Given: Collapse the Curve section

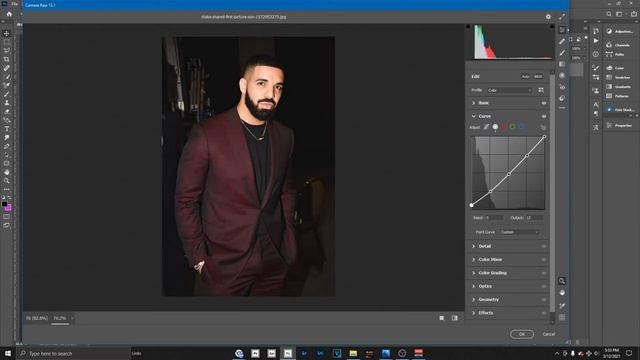Looking at the screenshot, I should pyautogui.click(x=473, y=116).
